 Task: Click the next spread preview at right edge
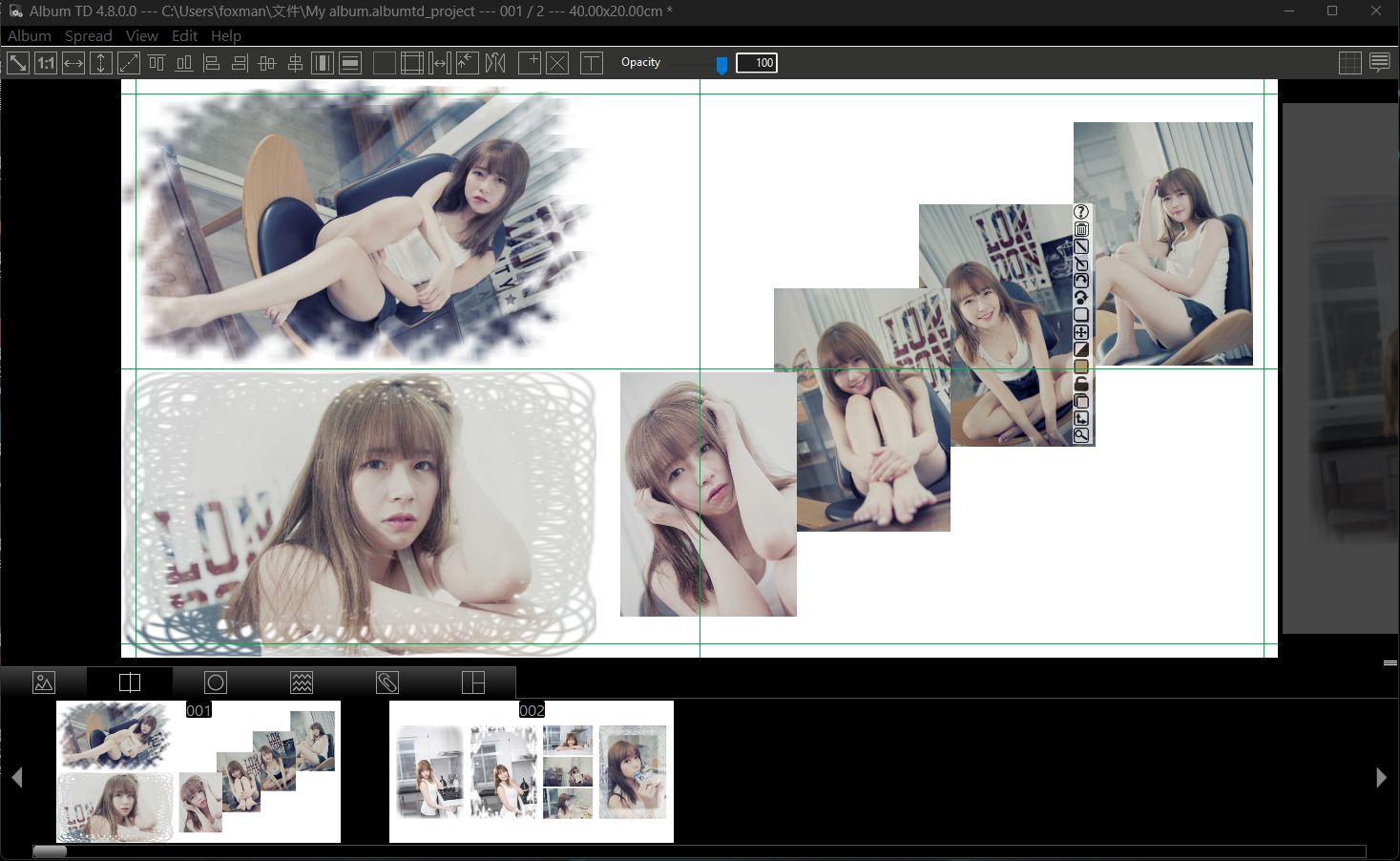(x=1341, y=368)
